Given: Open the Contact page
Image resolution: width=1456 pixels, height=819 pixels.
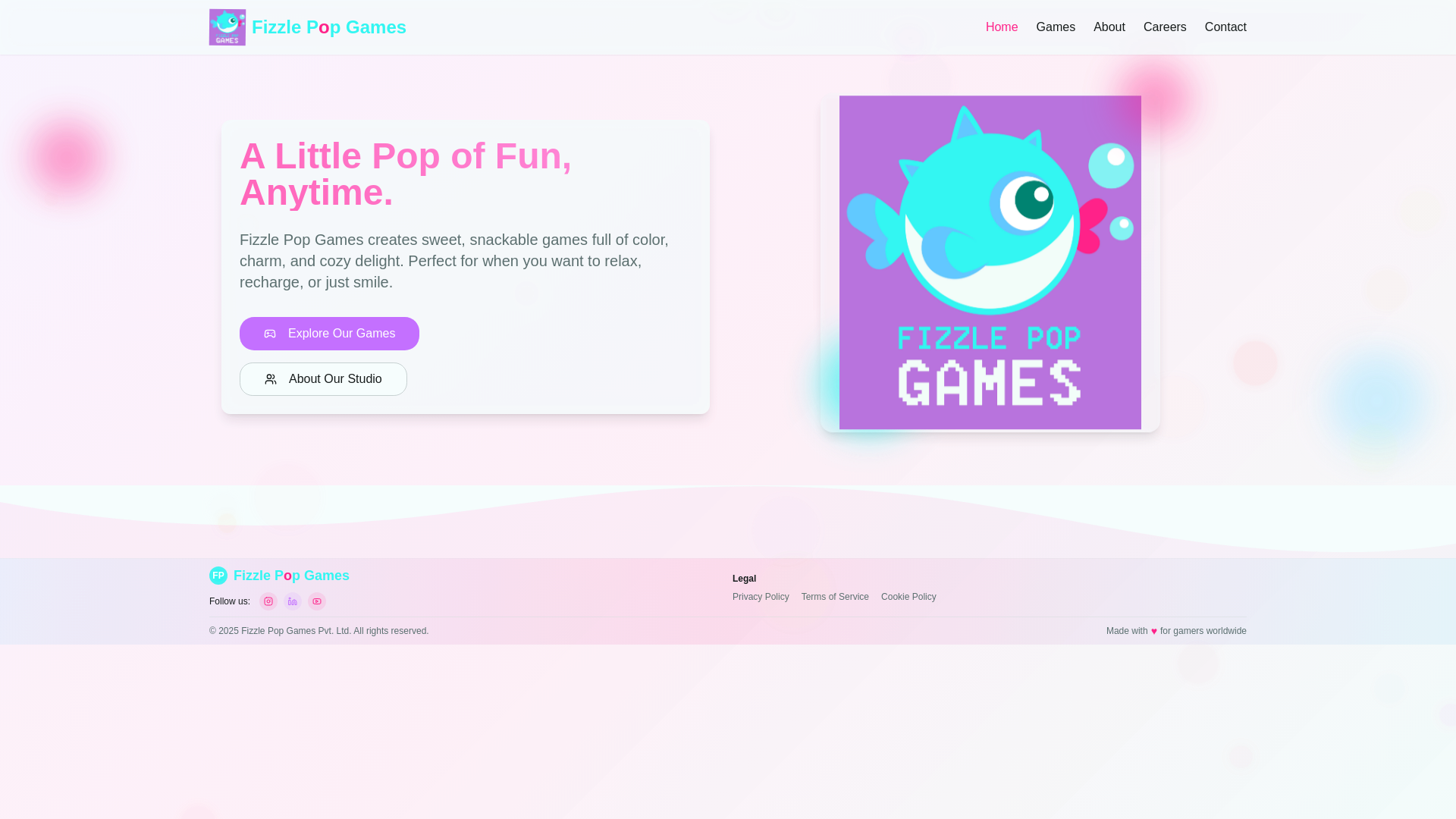Looking at the screenshot, I should [x=1225, y=27].
